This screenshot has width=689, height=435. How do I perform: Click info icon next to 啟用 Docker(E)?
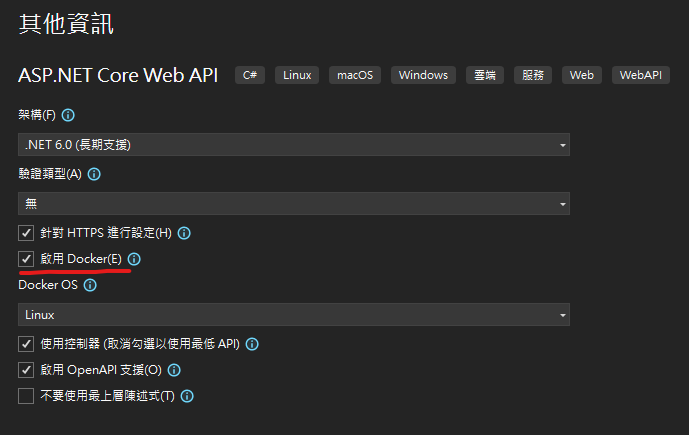(134, 259)
